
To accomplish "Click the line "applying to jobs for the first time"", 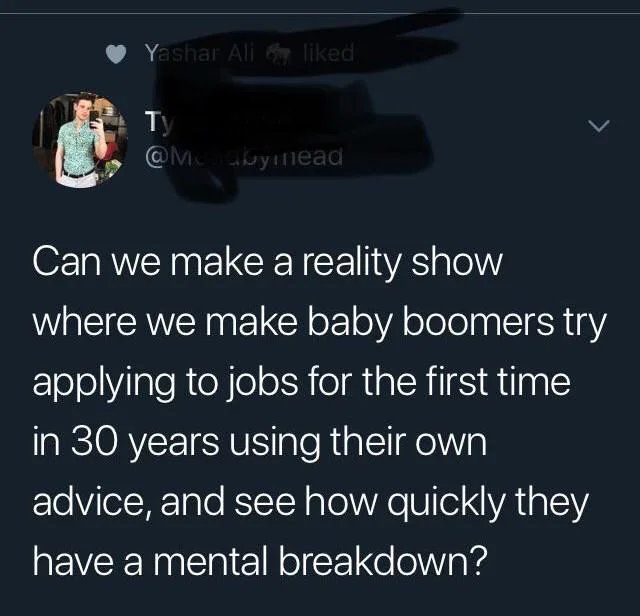I will (301, 384).
